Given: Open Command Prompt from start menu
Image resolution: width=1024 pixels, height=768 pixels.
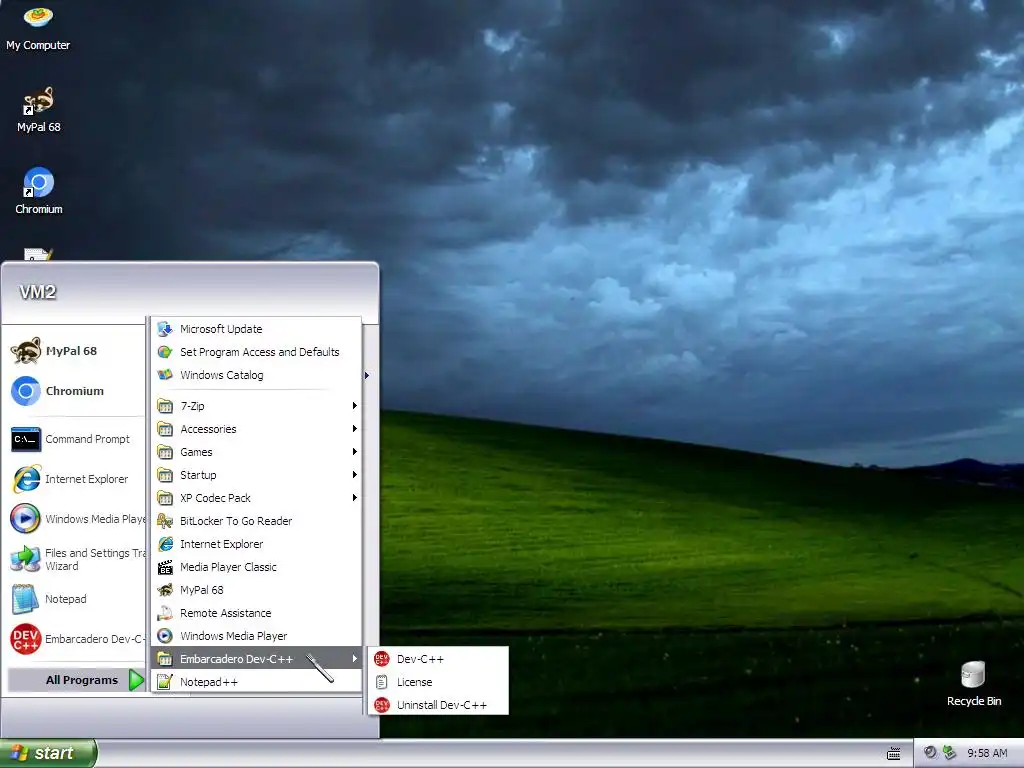Looking at the screenshot, I should tap(77, 439).
